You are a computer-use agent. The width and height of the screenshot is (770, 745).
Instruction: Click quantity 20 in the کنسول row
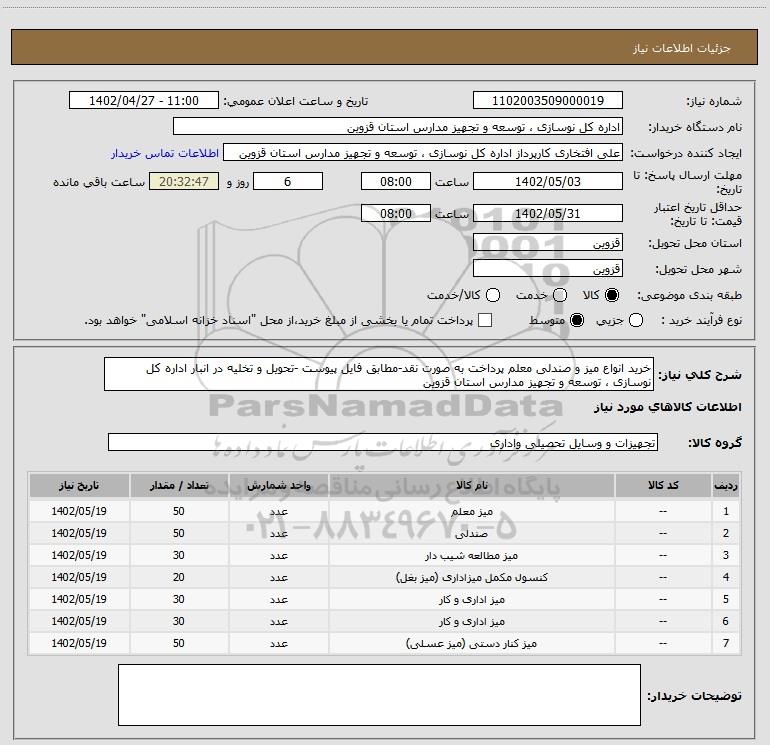click(179, 577)
